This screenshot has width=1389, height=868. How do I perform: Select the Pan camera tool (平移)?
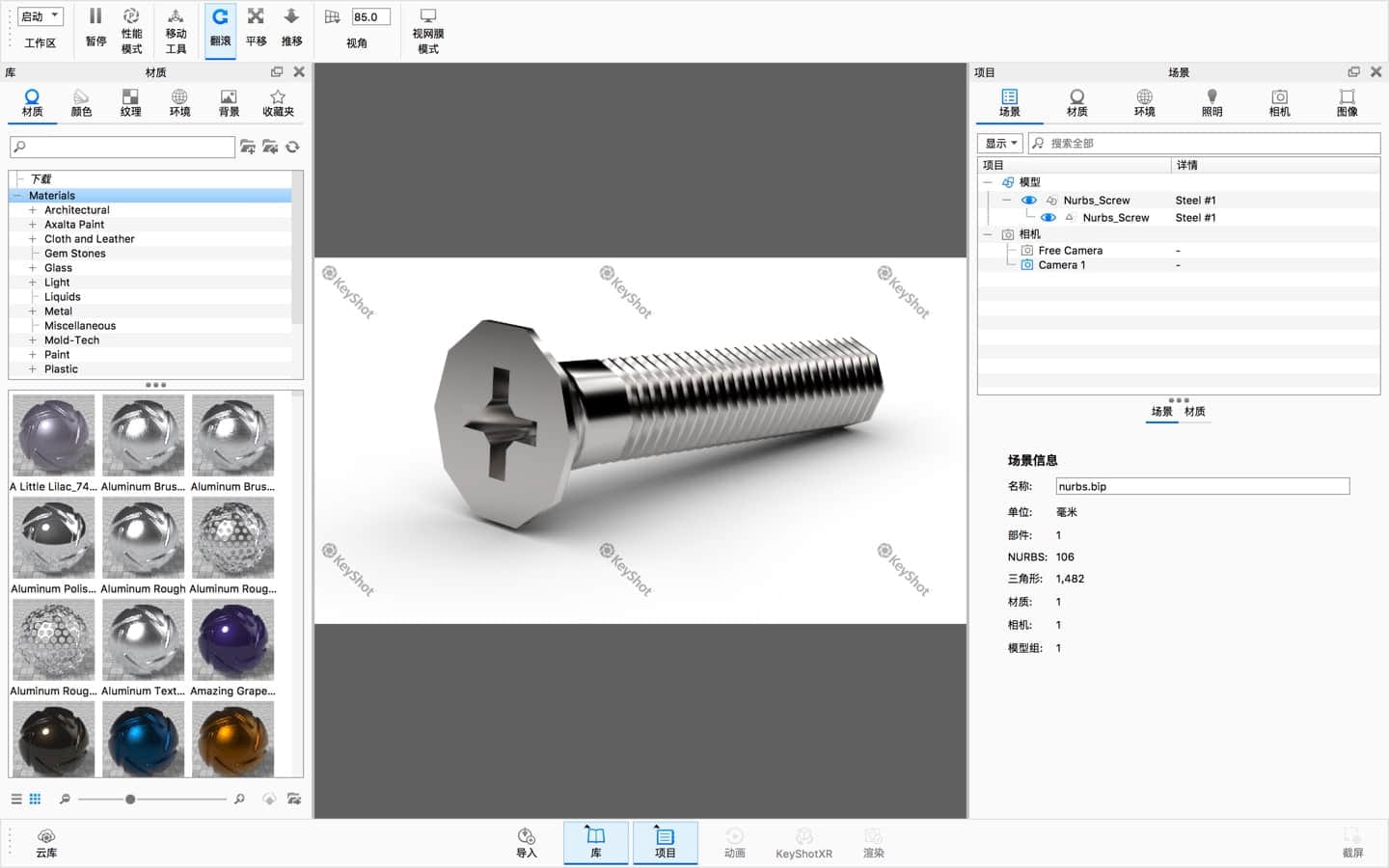click(256, 28)
